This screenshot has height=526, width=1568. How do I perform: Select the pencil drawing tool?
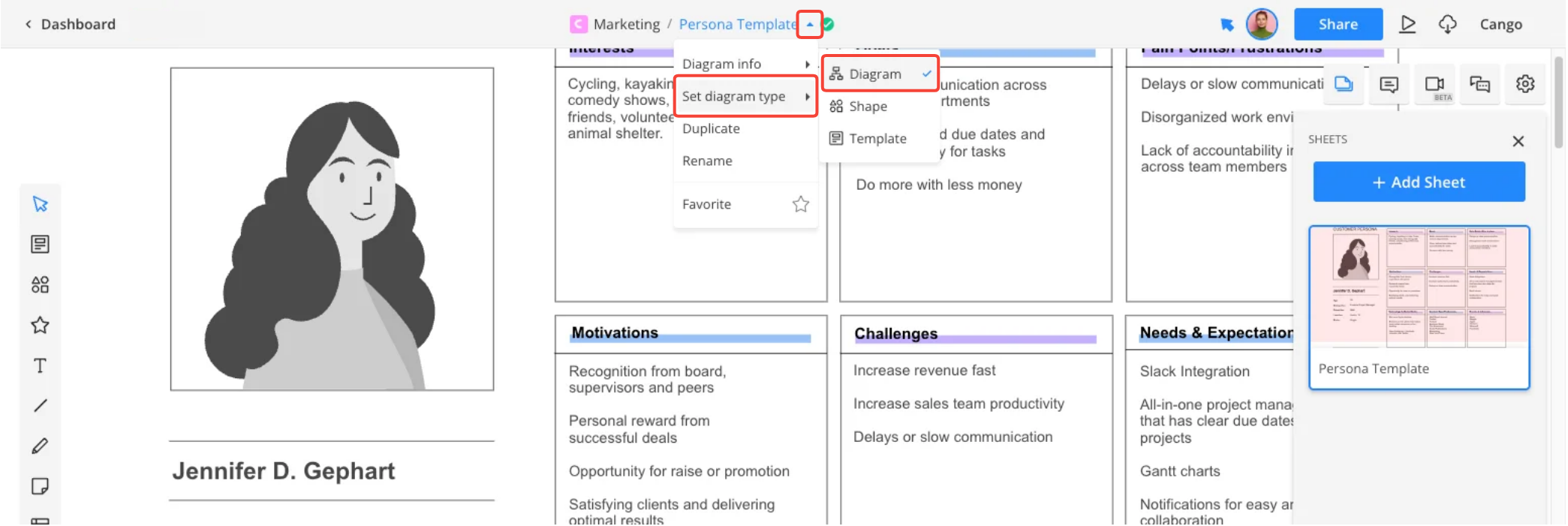(x=41, y=446)
